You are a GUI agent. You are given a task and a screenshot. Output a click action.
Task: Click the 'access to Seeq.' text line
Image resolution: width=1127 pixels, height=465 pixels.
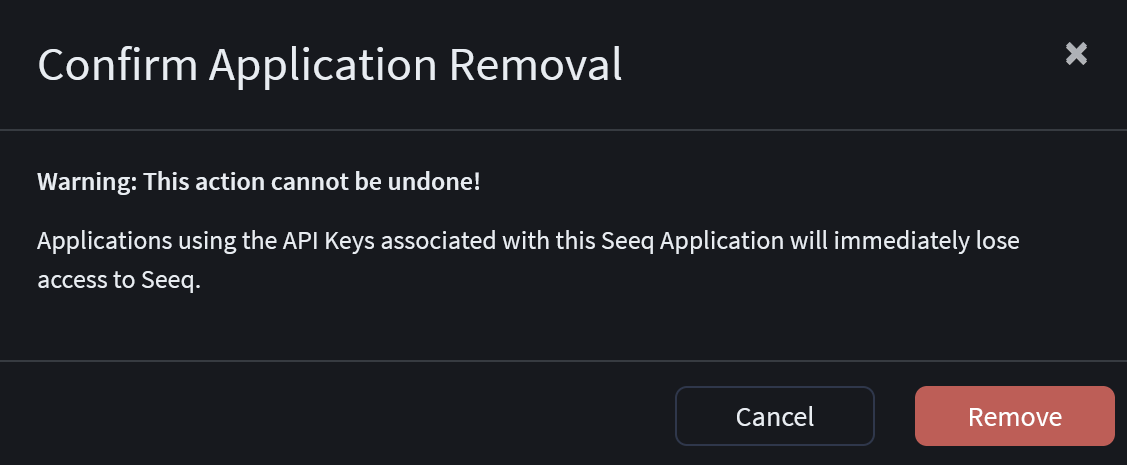tap(119, 281)
